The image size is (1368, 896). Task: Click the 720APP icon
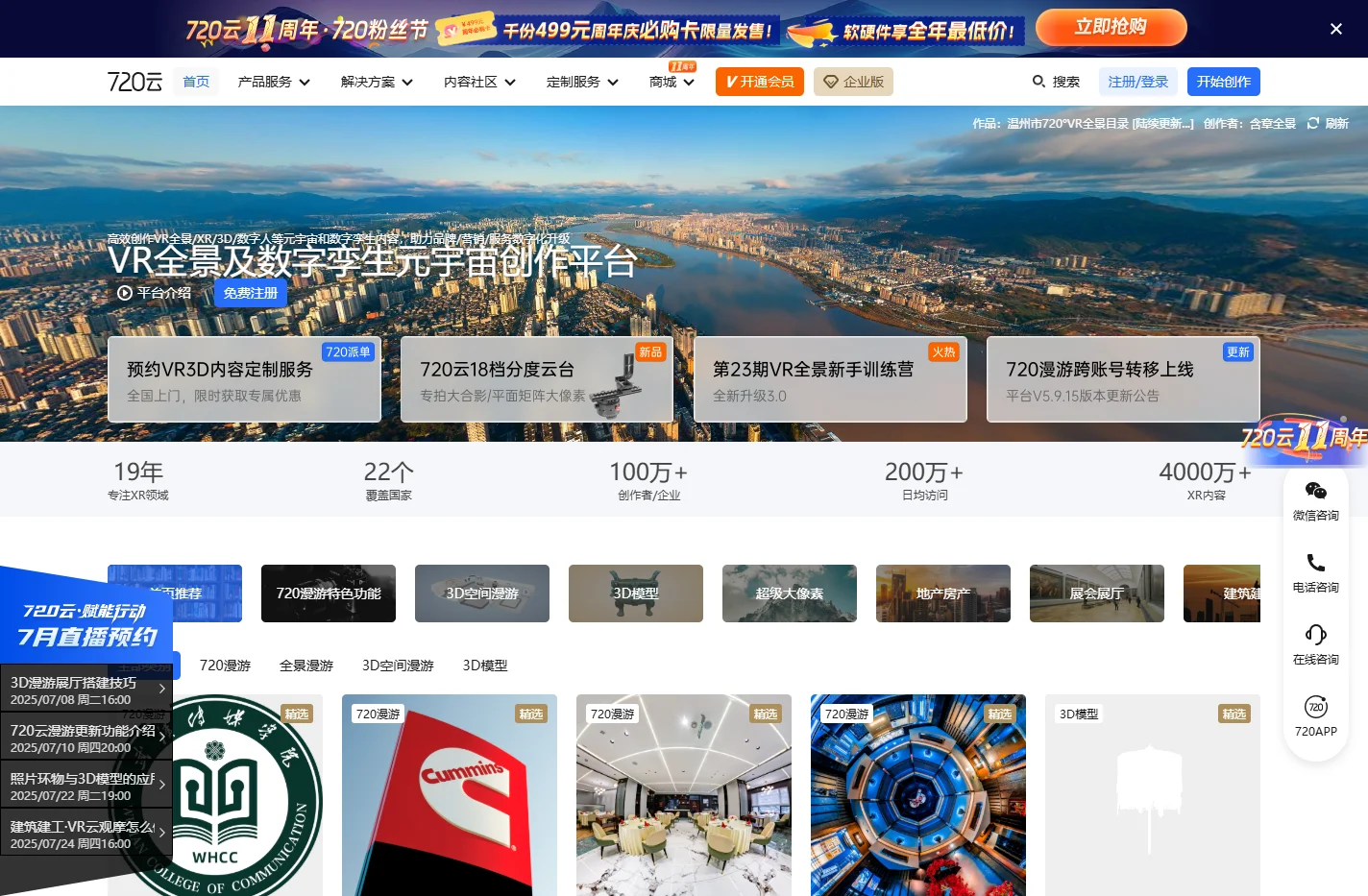1316,707
